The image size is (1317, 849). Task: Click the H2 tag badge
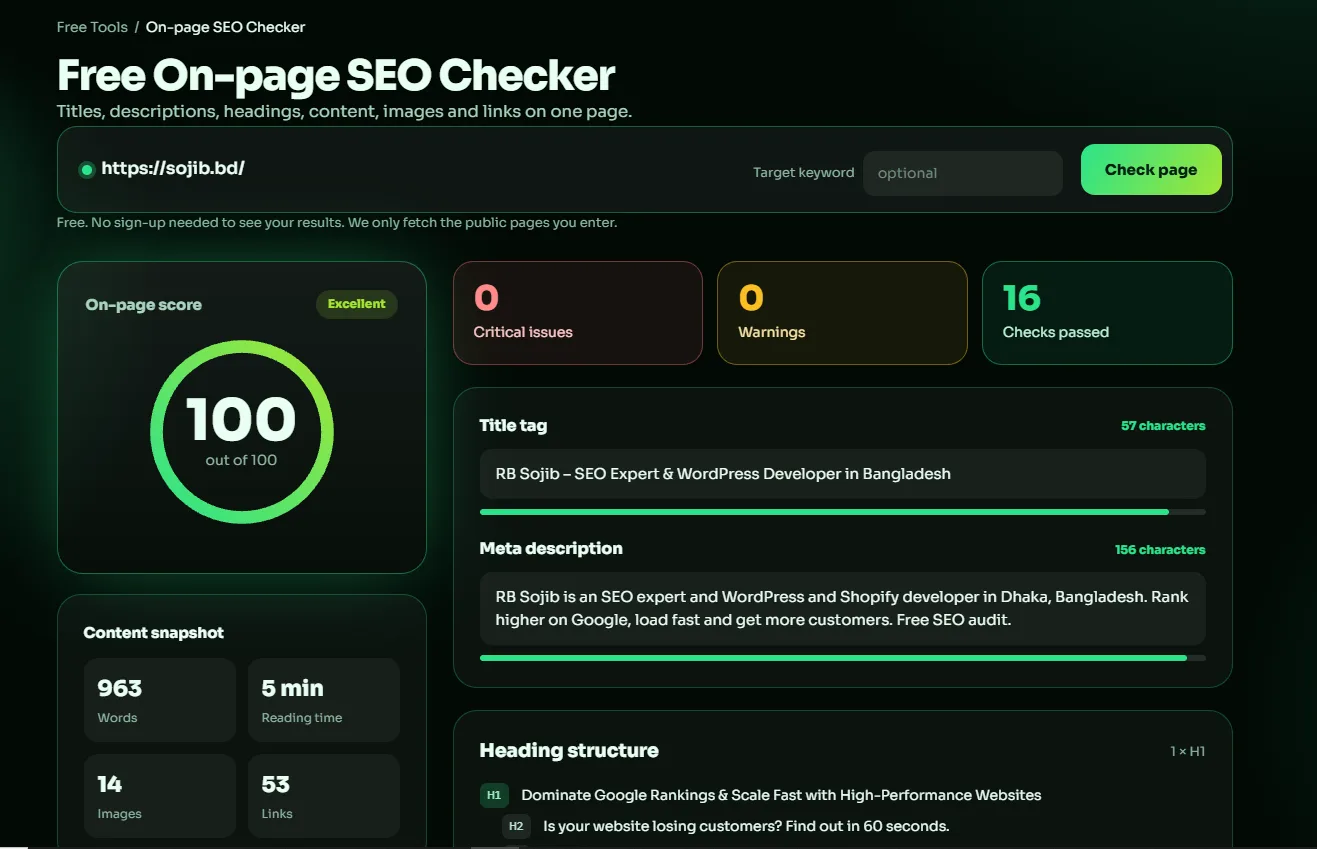click(x=516, y=826)
